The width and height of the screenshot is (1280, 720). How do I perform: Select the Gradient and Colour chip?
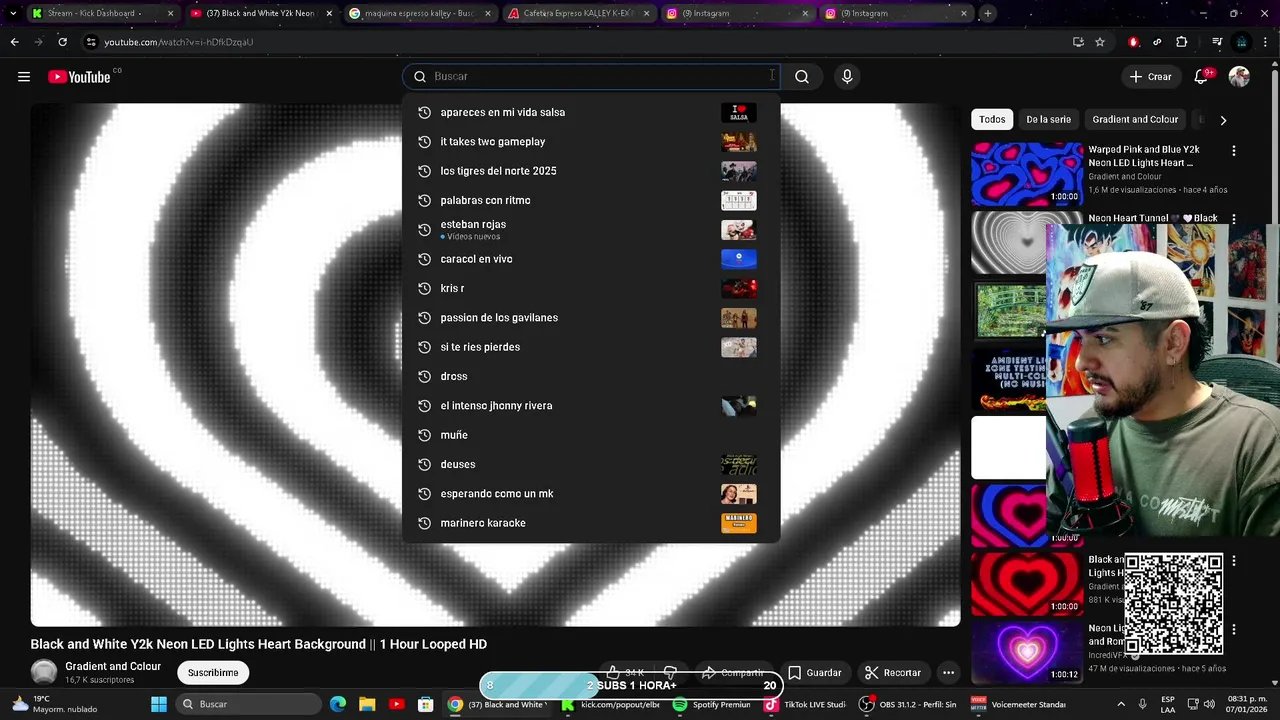[x=1135, y=119]
